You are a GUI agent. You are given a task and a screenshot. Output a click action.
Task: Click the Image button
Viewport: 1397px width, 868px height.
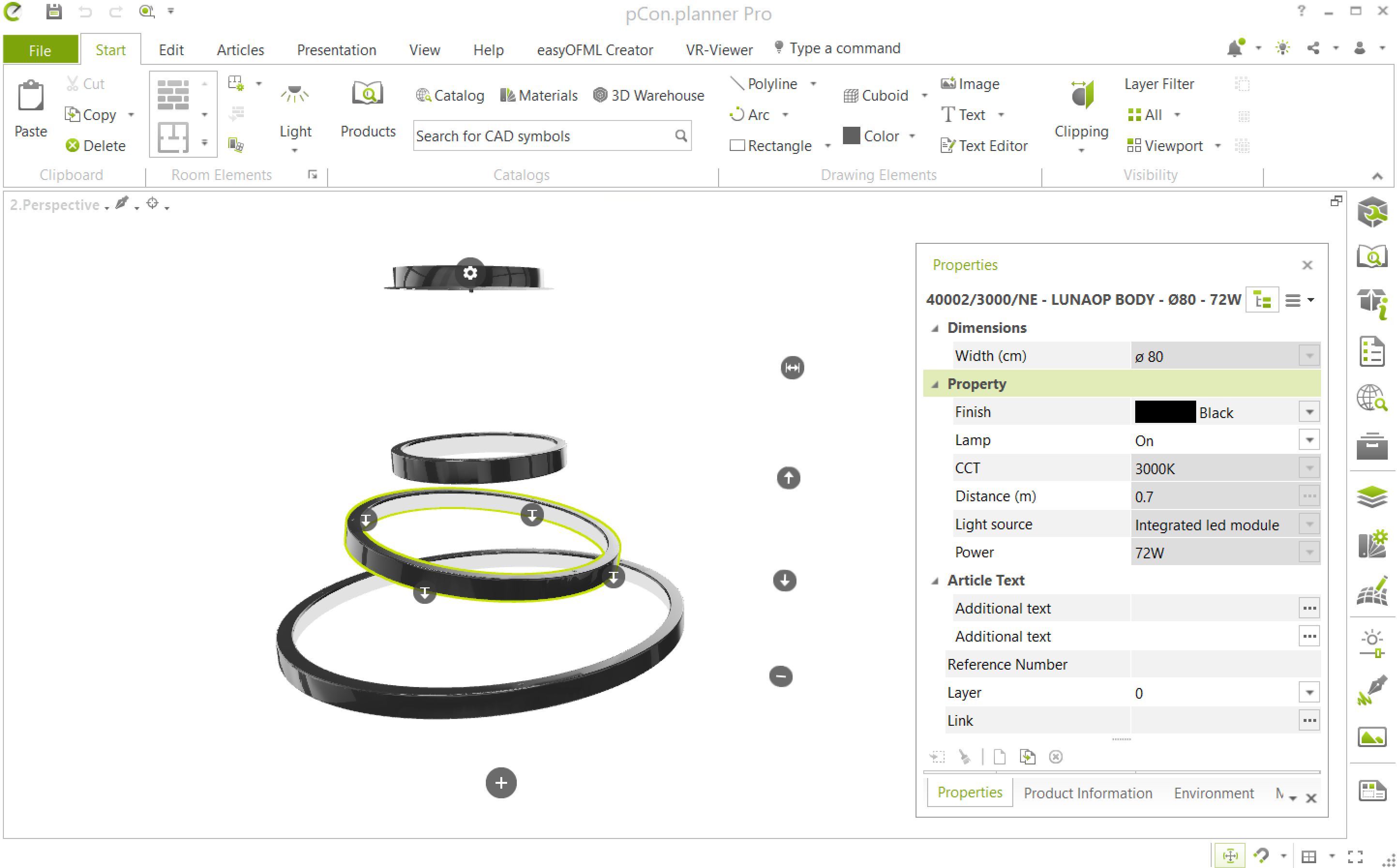(970, 84)
